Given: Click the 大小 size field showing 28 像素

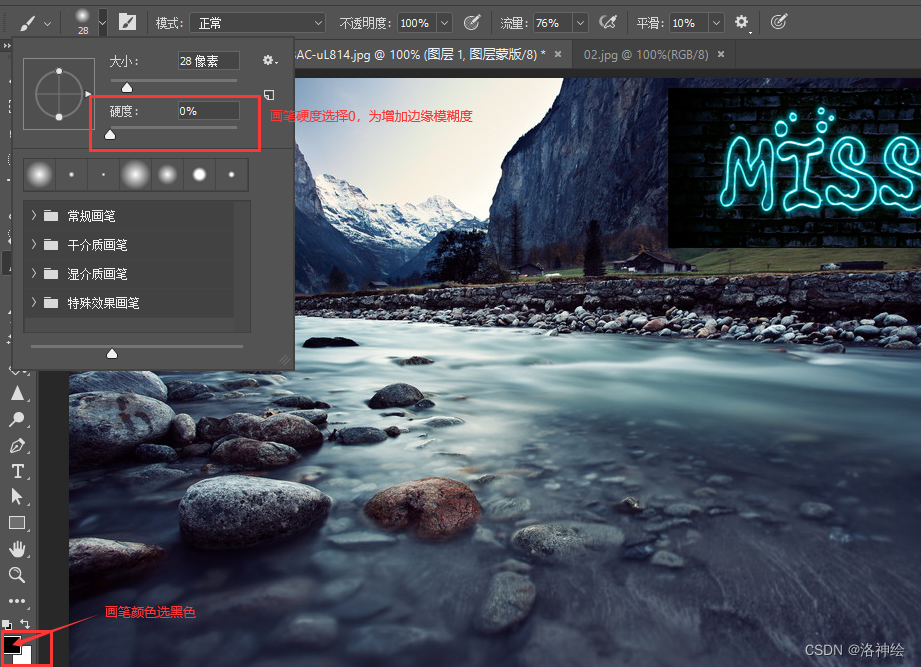Looking at the screenshot, I should pos(209,61).
